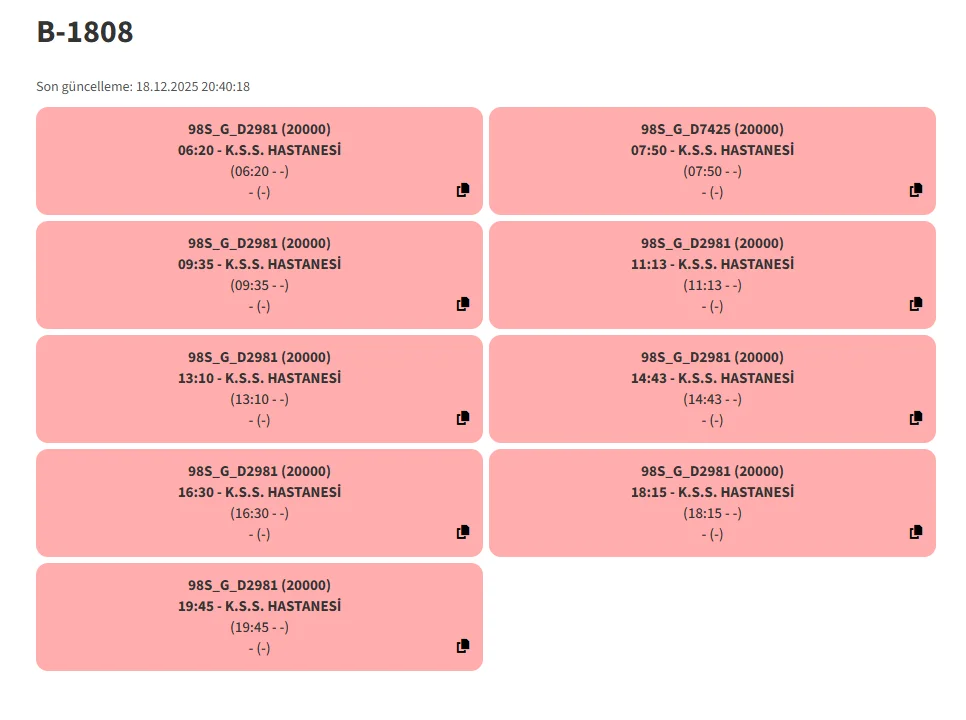Copy the 11:13 departure card info
This screenshot has height=720, width=966.
(915, 304)
